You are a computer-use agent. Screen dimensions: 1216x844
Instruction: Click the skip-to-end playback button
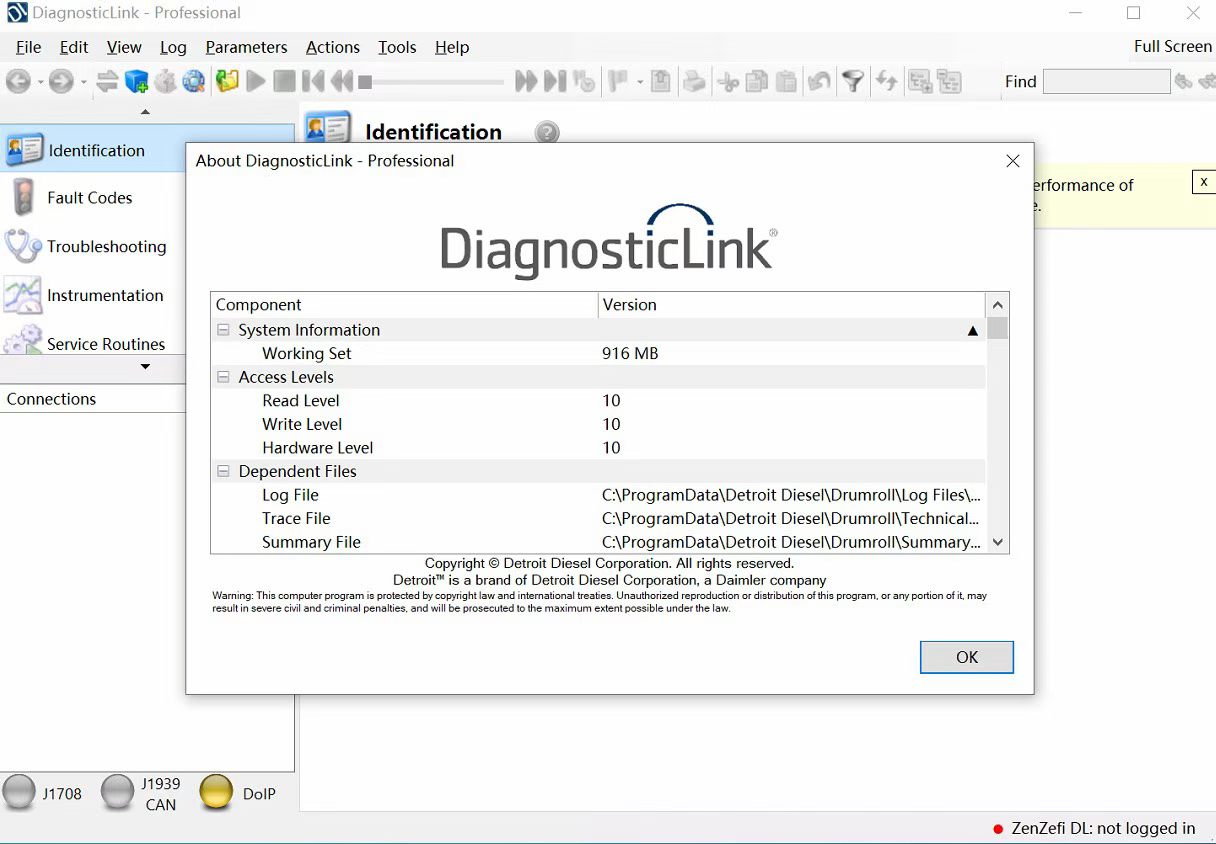point(555,82)
